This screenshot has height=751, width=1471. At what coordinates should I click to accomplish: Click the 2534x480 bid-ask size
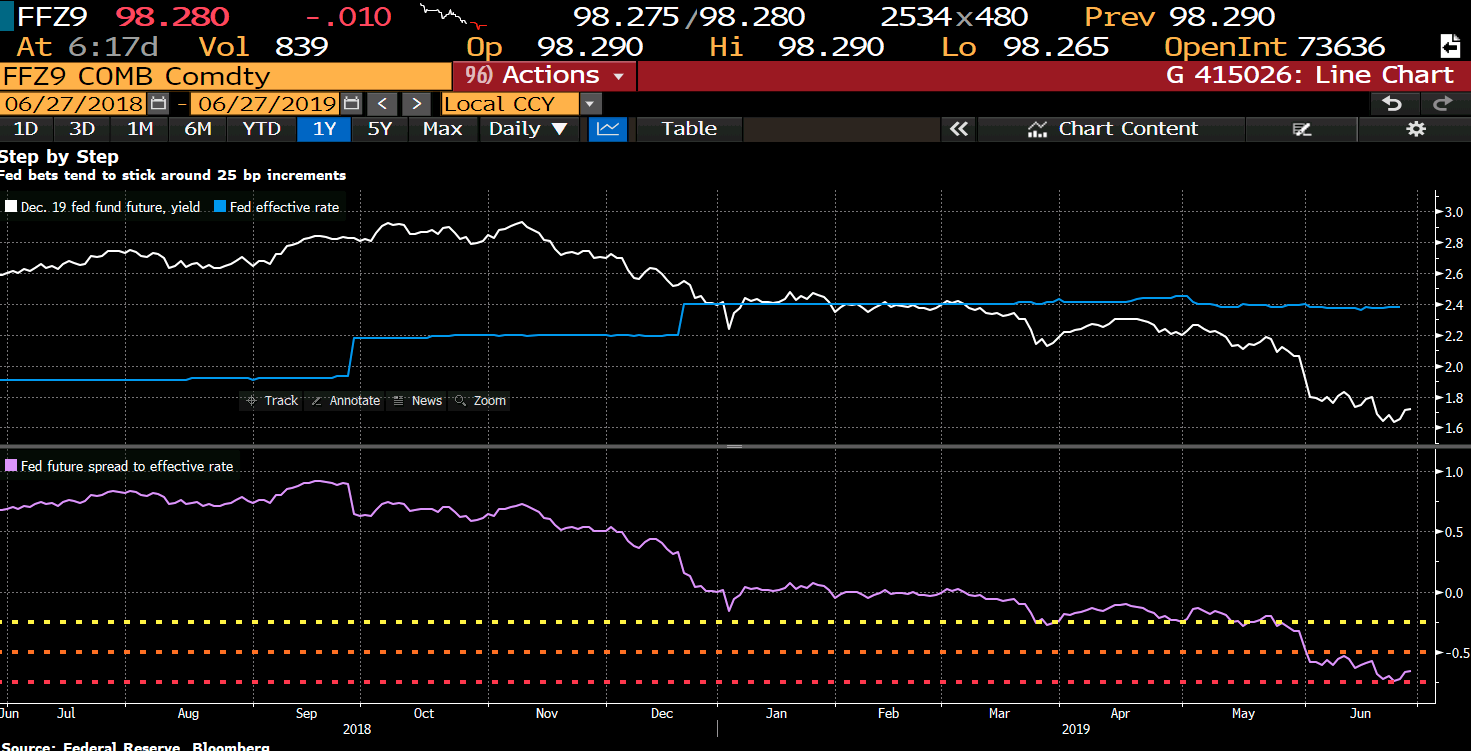pos(956,17)
